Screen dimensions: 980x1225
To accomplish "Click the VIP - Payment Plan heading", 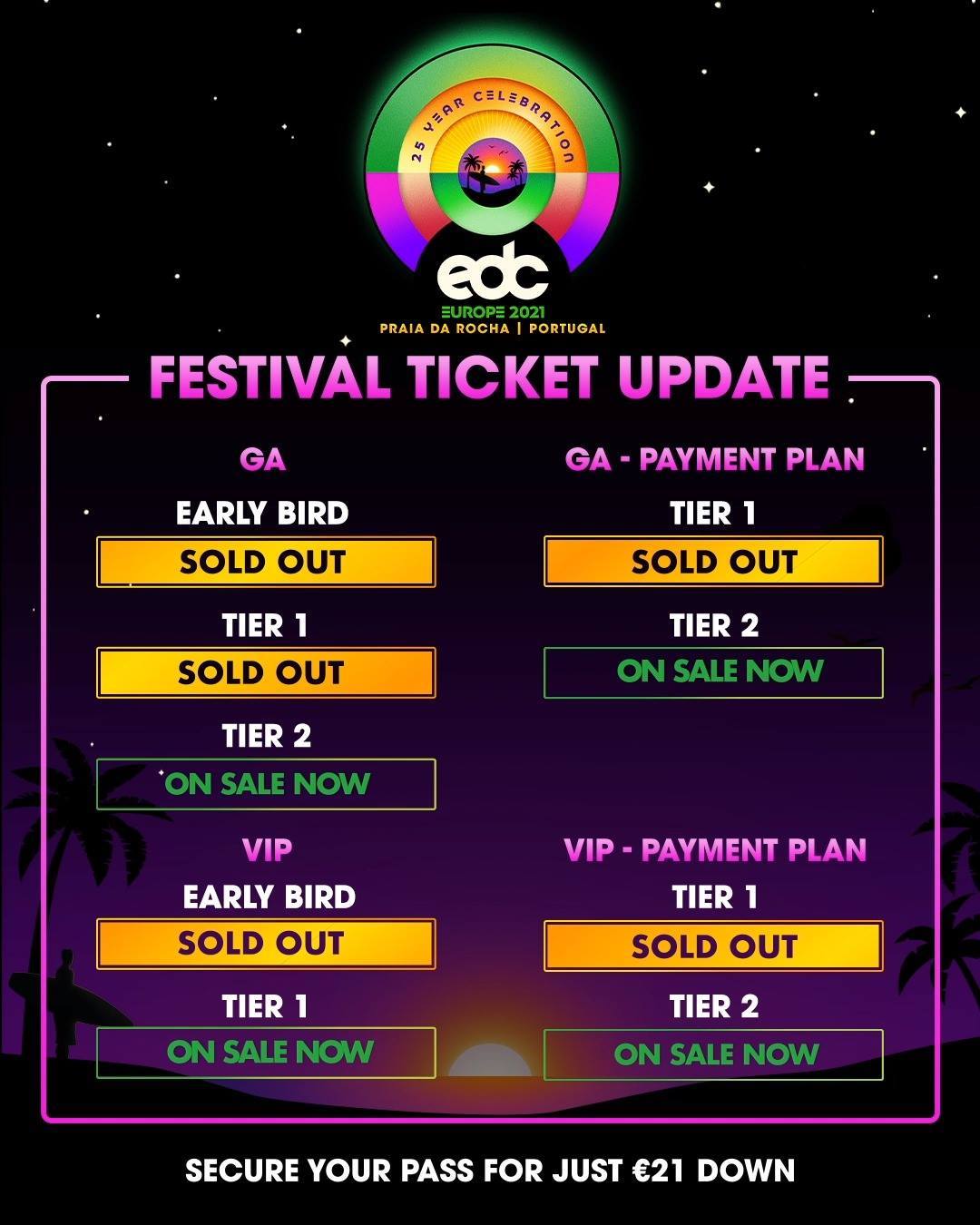I will click(715, 850).
